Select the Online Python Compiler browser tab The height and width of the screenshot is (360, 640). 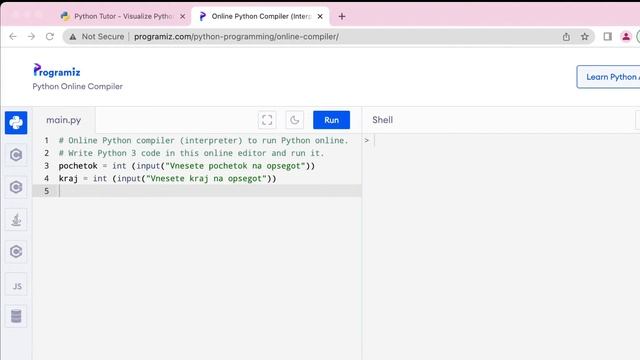260,16
